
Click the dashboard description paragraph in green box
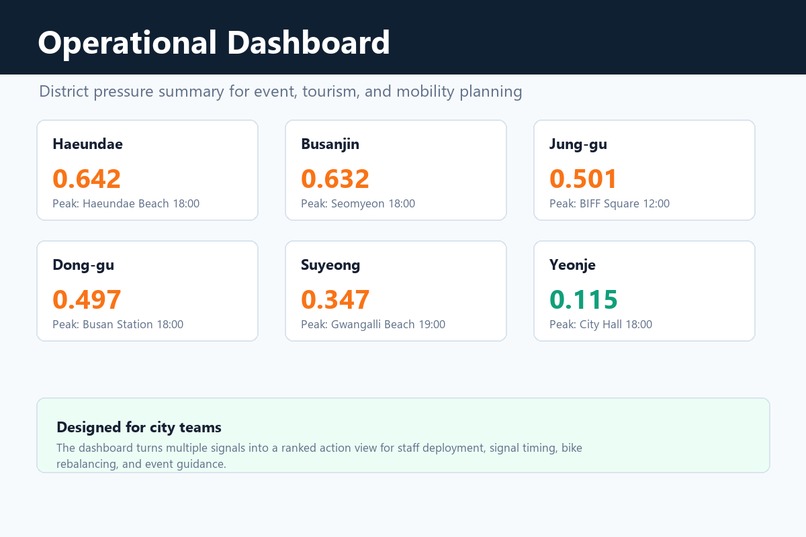[x=319, y=456]
